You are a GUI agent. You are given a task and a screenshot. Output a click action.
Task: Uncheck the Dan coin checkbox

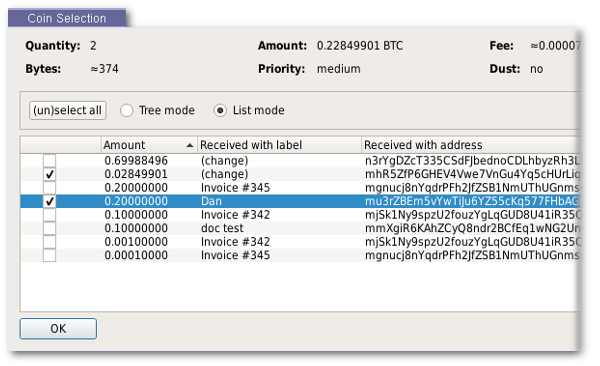point(49,201)
